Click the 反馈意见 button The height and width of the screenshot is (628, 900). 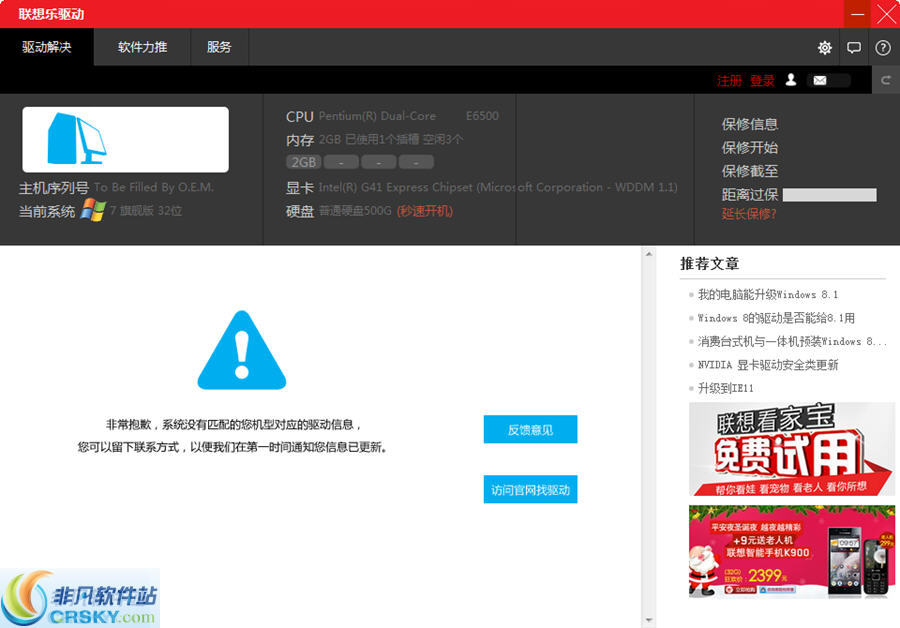[530, 429]
